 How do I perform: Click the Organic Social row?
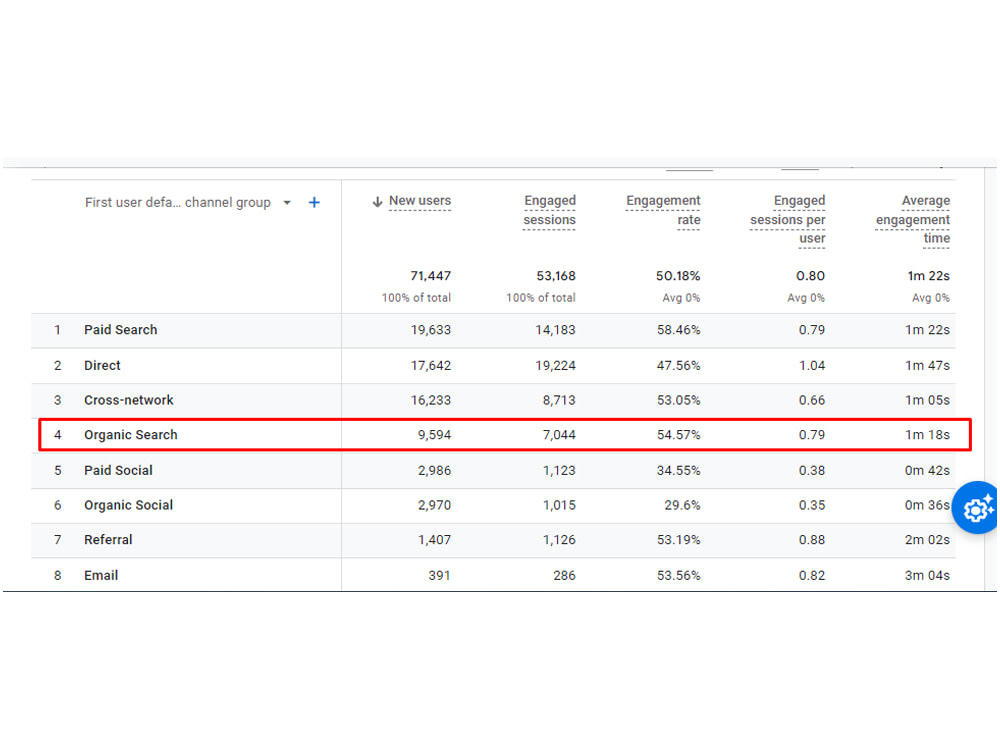pos(493,506)
